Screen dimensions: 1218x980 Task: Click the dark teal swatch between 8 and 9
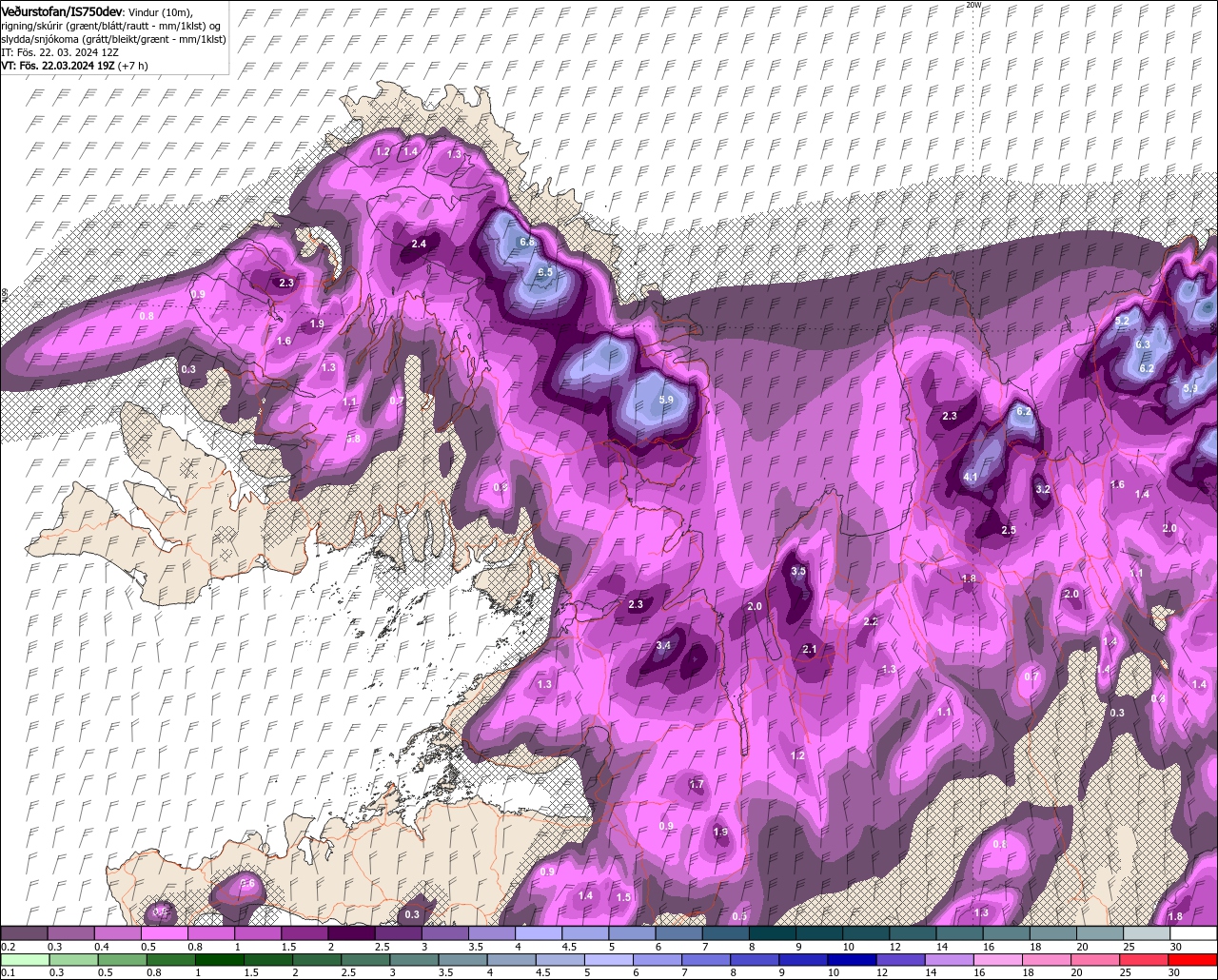[x=773, y=933]
